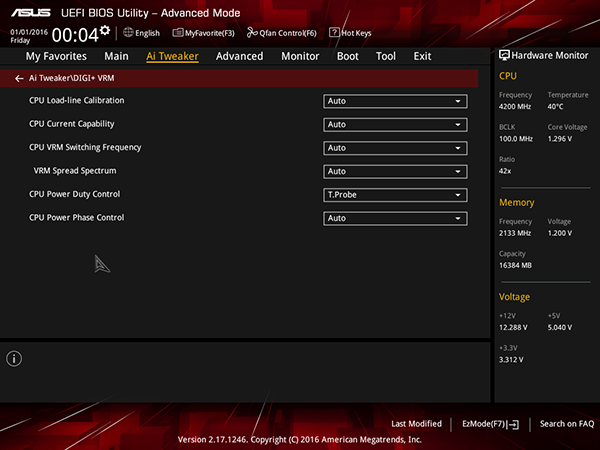Click the MyFavorite(F3) label
The width and height of the screenshot is (600, 450).
(210, 33)
